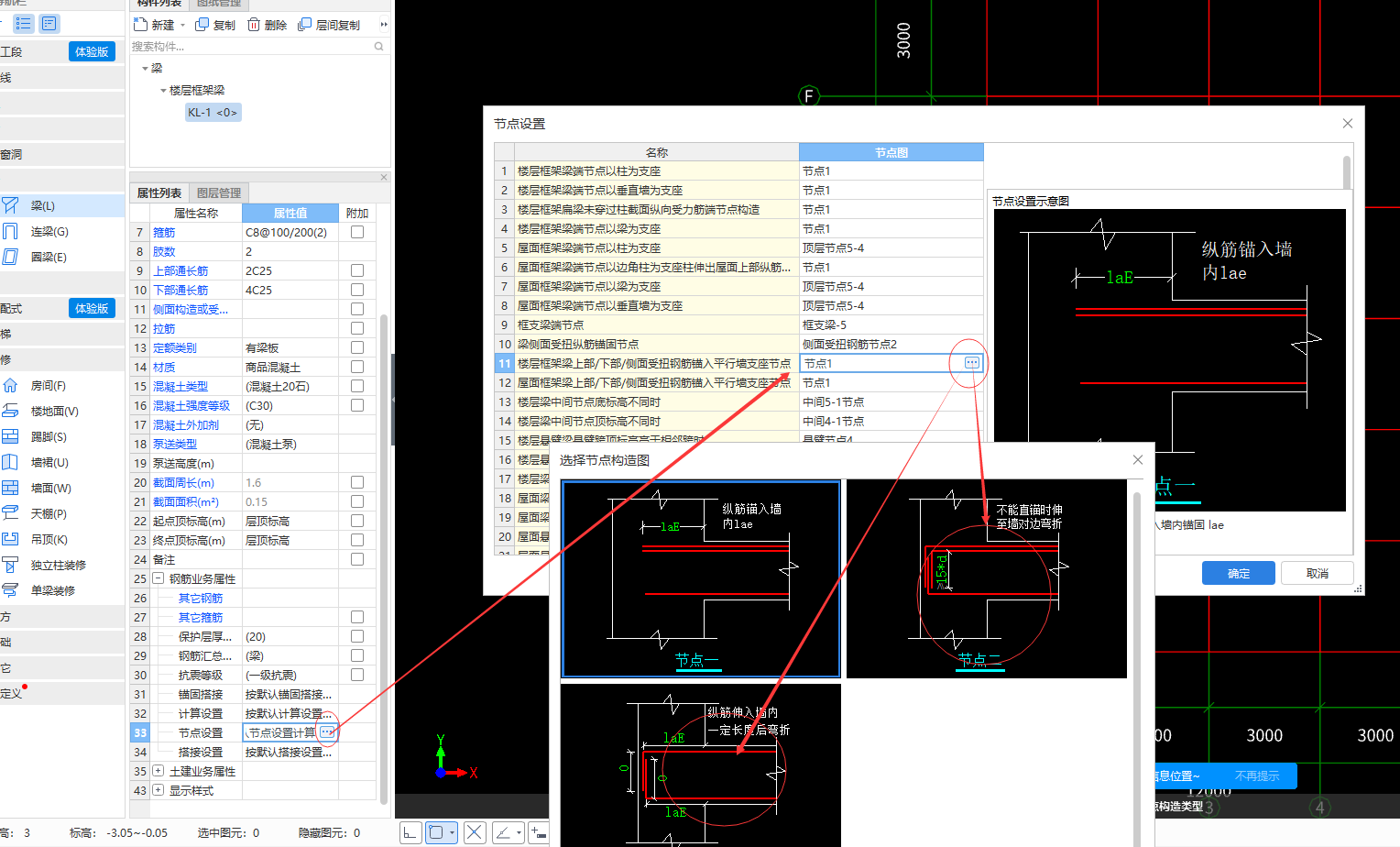Click the 删除 (delete) trash icon
This screenshot has height=847, width=1400.
pos(254,25)
